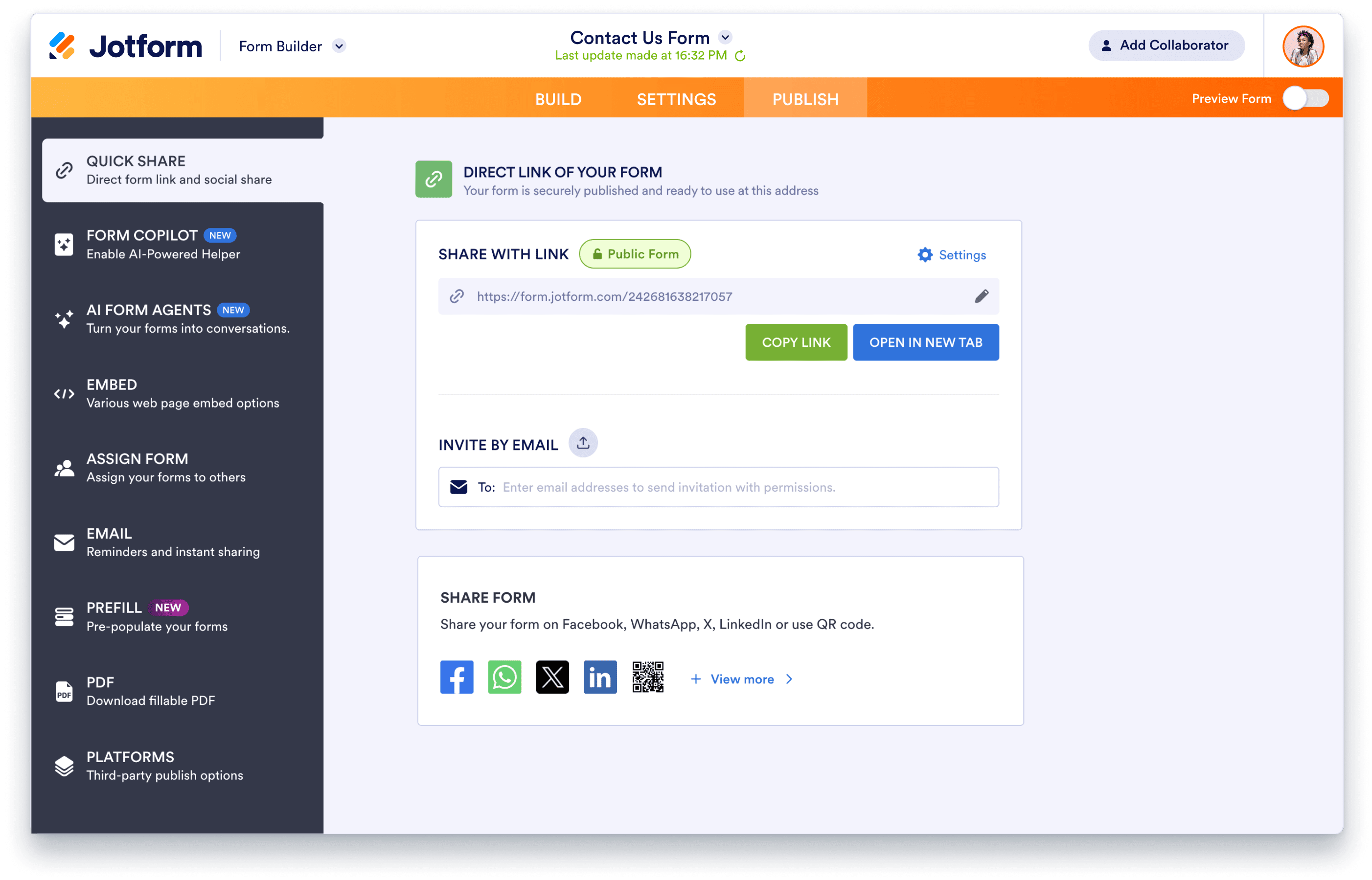
Task: Click OPEN IN NEW TAB button
Action: (925, 342)
